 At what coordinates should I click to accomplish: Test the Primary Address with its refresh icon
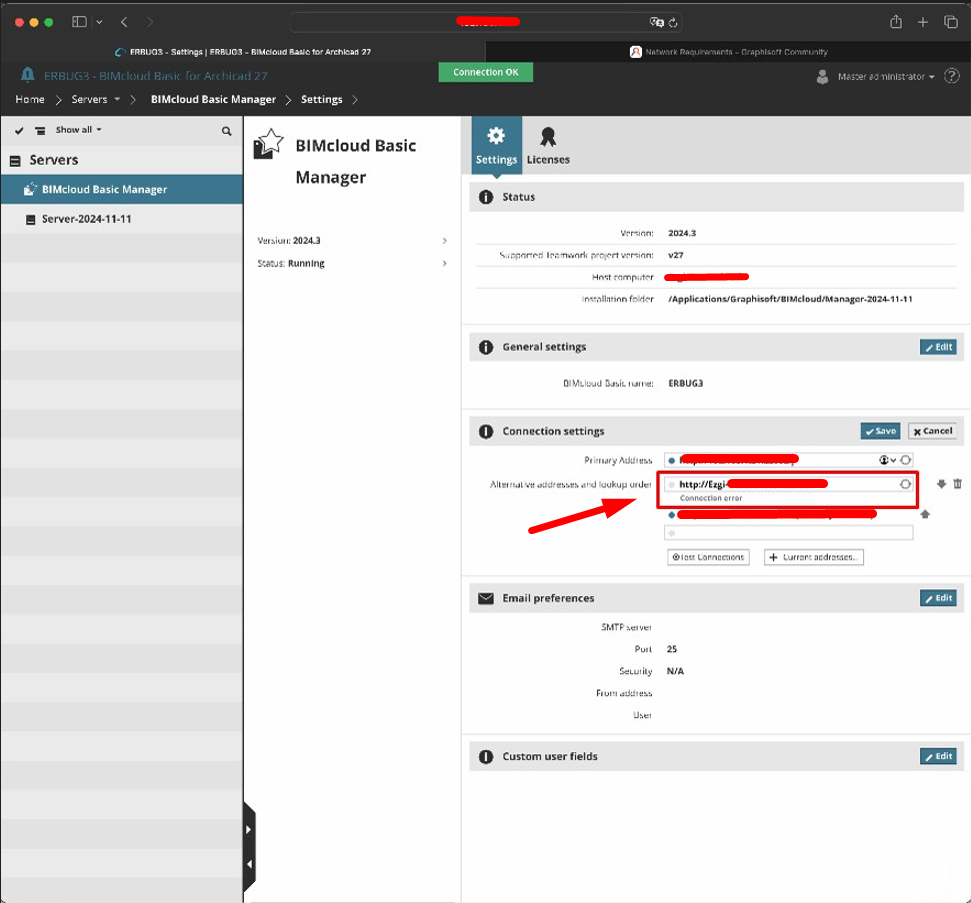(x=905, y=460)
